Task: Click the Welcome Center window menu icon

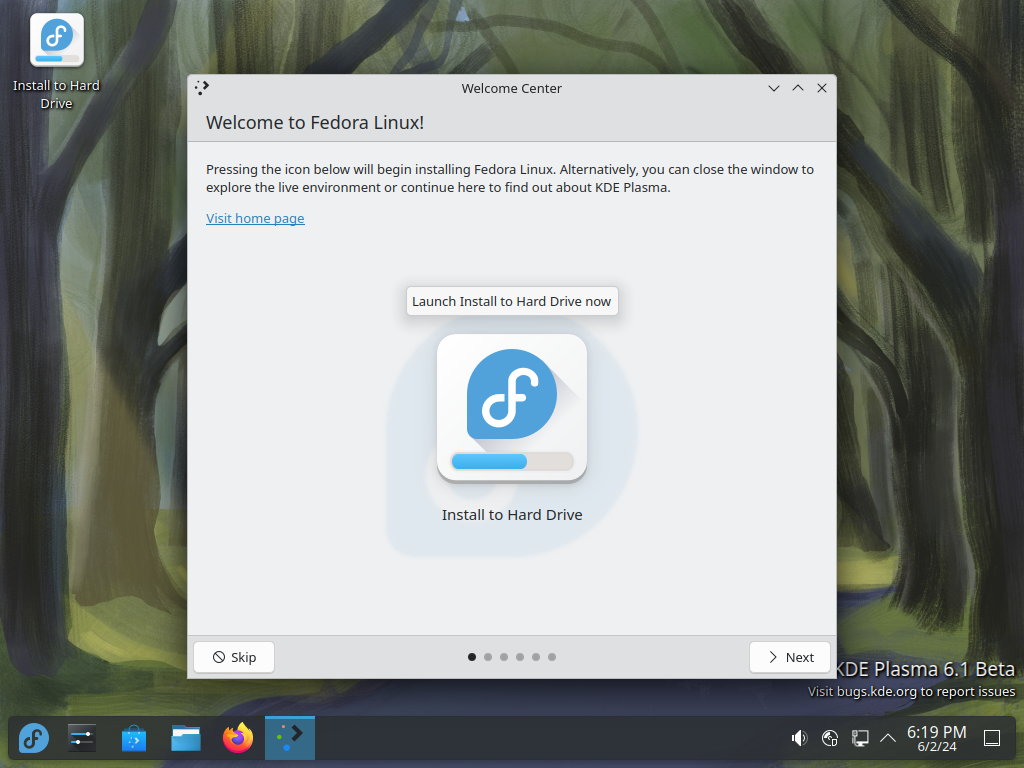Action: coord(202,88)
